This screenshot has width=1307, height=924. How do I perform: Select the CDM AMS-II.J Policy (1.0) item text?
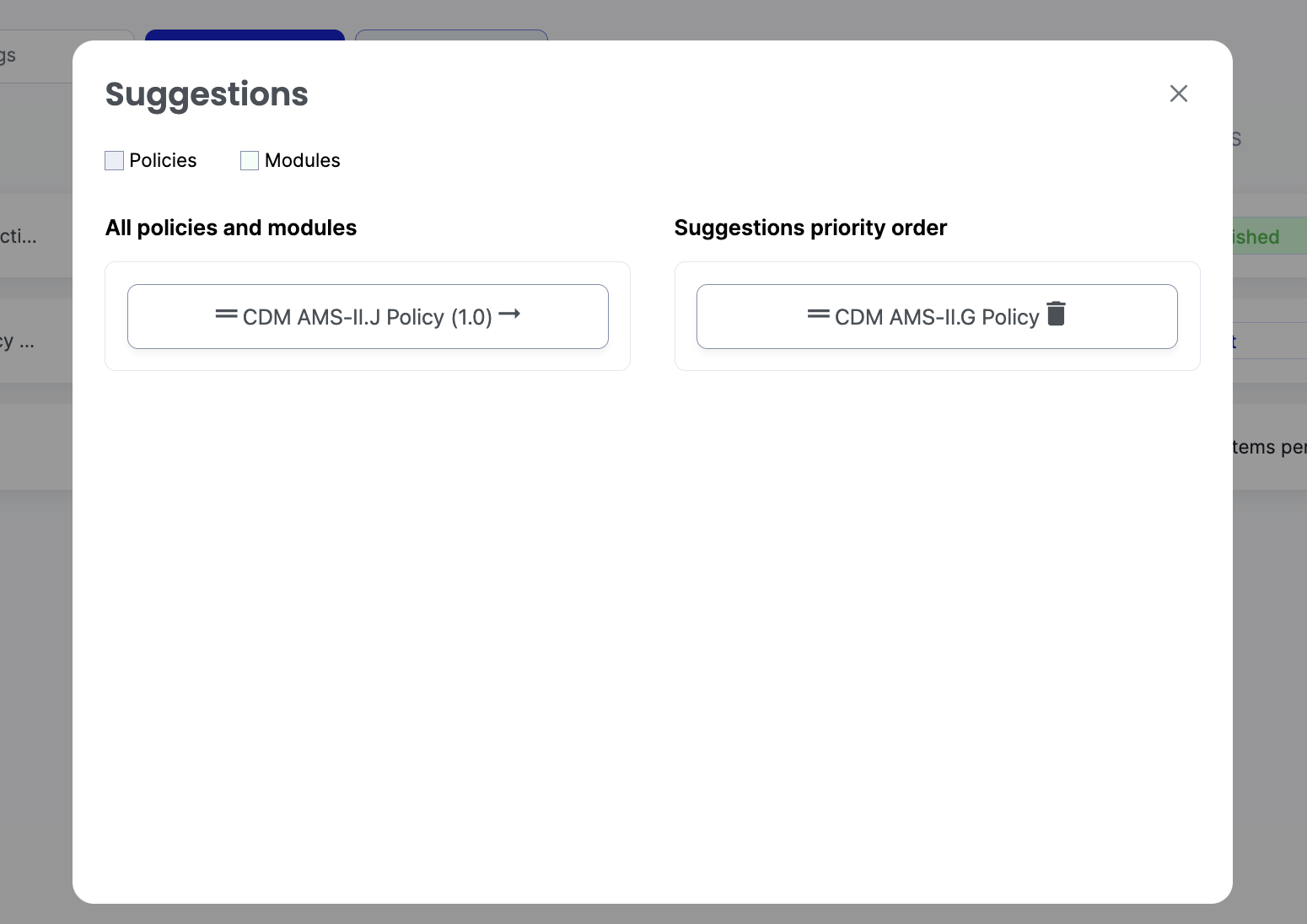[367, 317]
